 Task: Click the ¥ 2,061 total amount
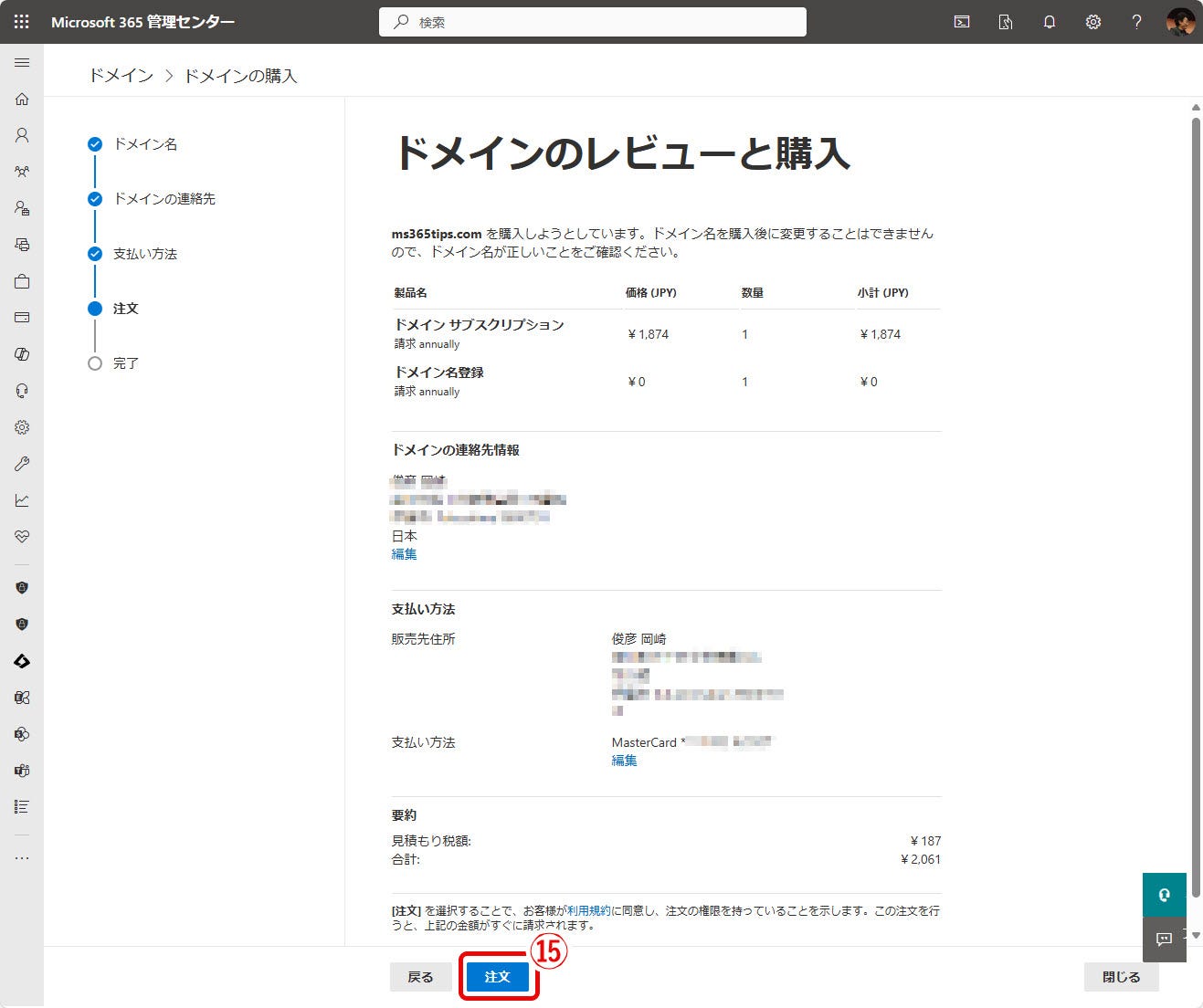tap(921, 859)
